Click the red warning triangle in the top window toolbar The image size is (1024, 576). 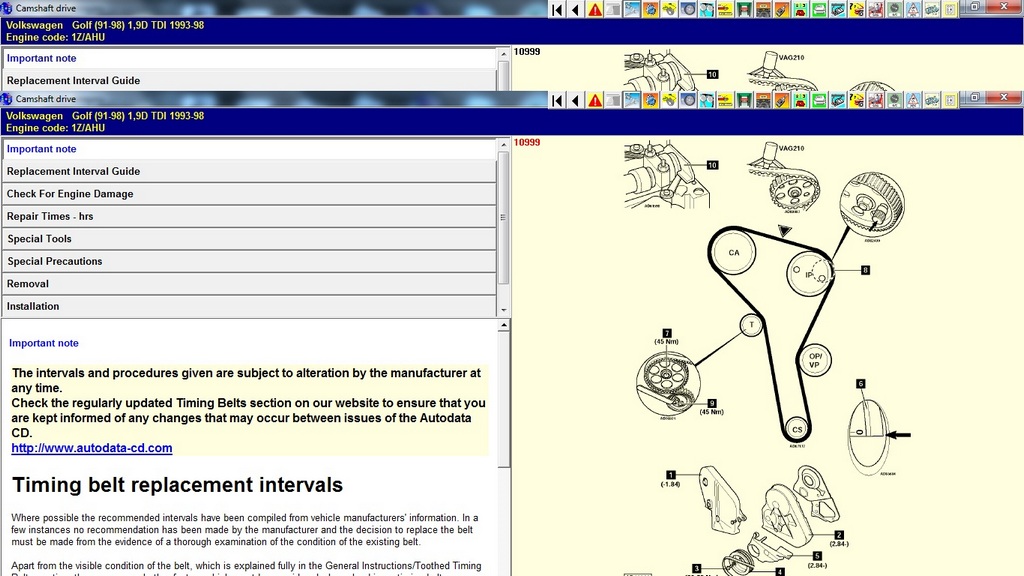coord(595,10)
